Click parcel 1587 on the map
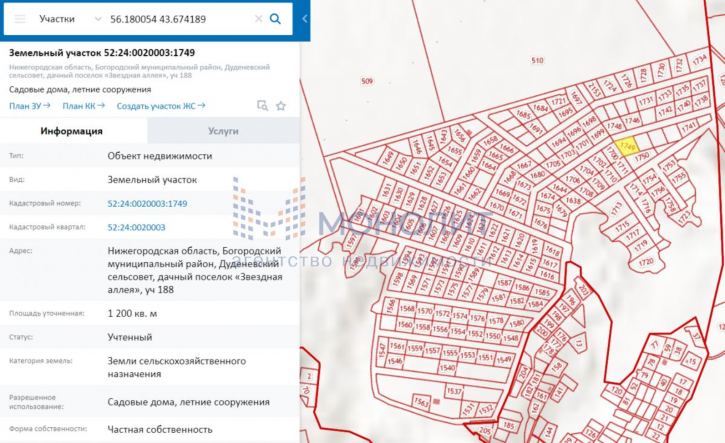The width and height of the screenshot is (725, 443). [x=504, y=283]
